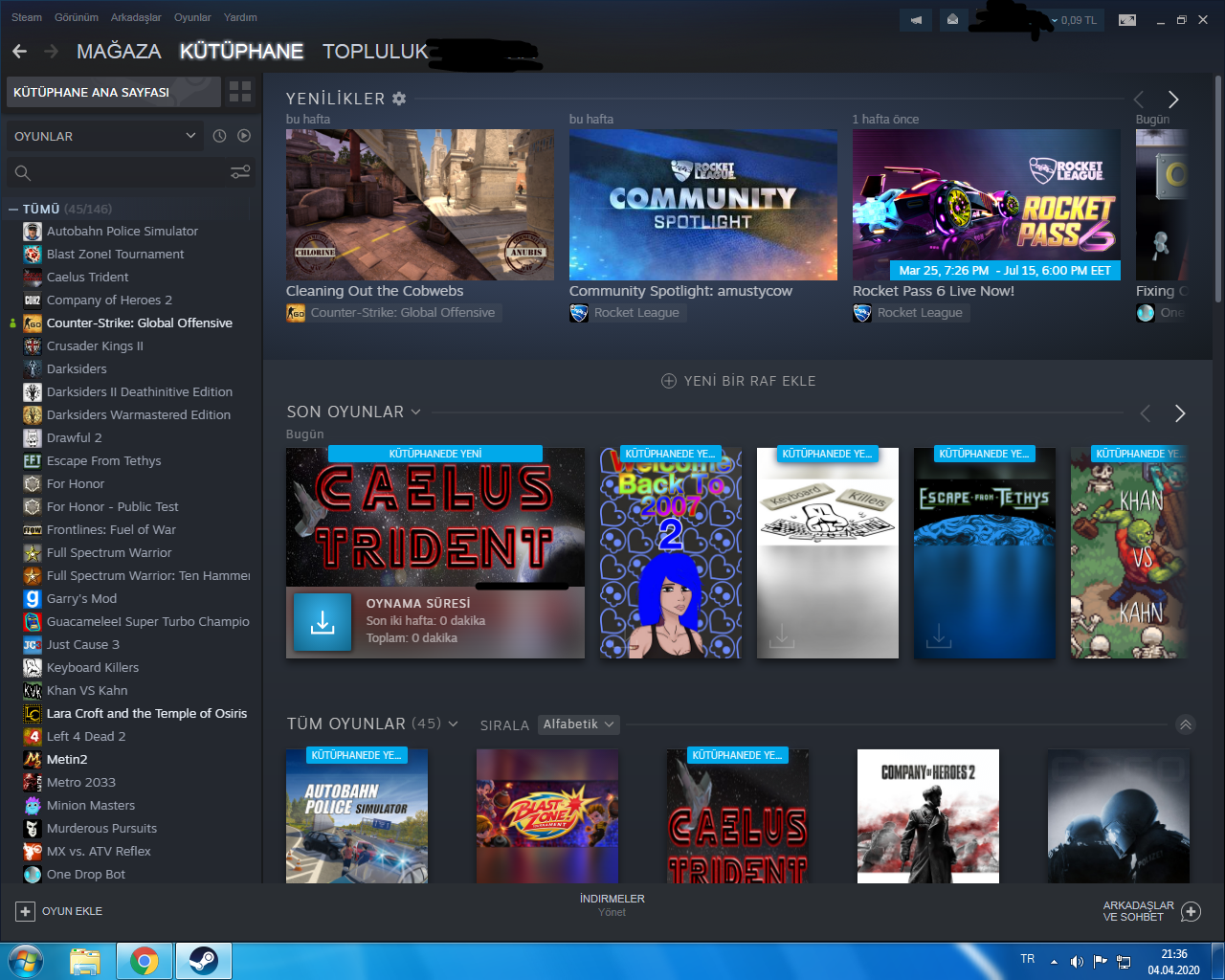The image size is (1225, 980).
Task: Go to previous Yenilikler items
Action: (1139, 100)
